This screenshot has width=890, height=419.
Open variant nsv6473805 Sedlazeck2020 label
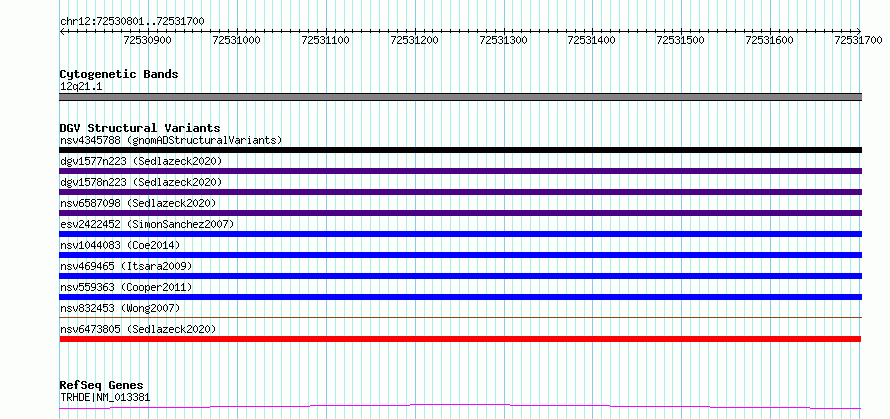138,329
